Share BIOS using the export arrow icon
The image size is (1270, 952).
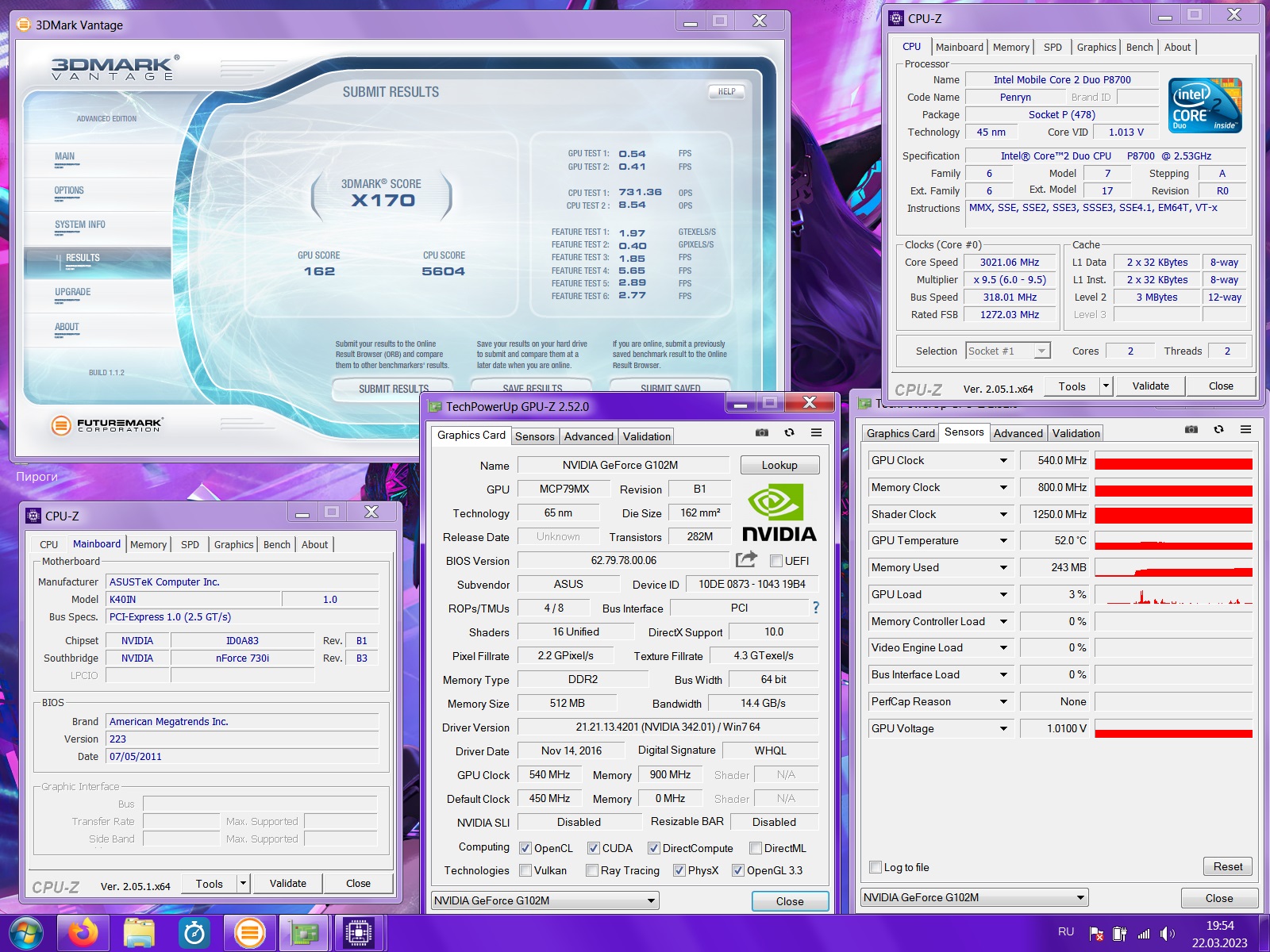tap(746, 559)
